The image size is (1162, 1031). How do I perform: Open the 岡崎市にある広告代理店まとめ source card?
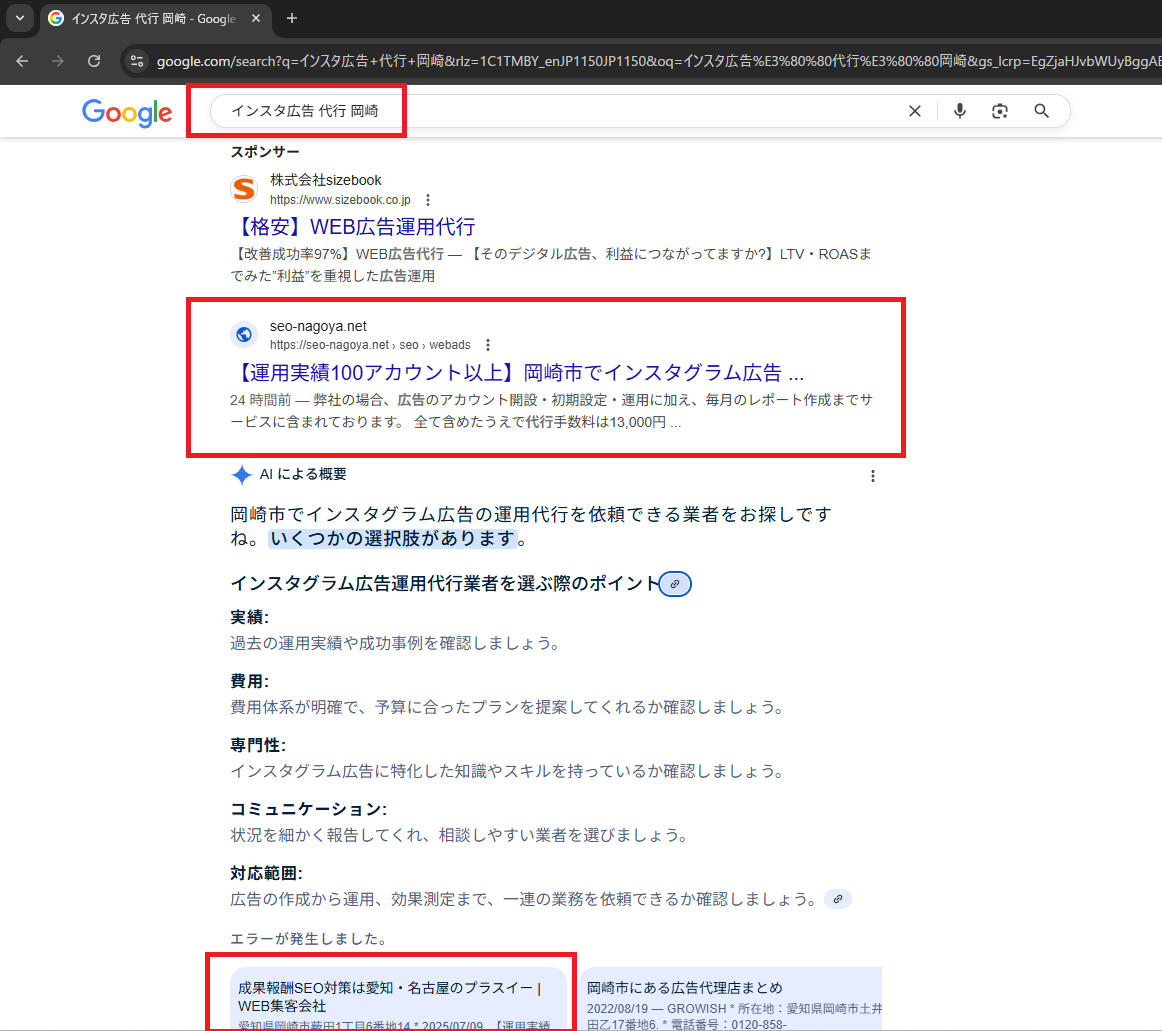[x=731, y=998]
